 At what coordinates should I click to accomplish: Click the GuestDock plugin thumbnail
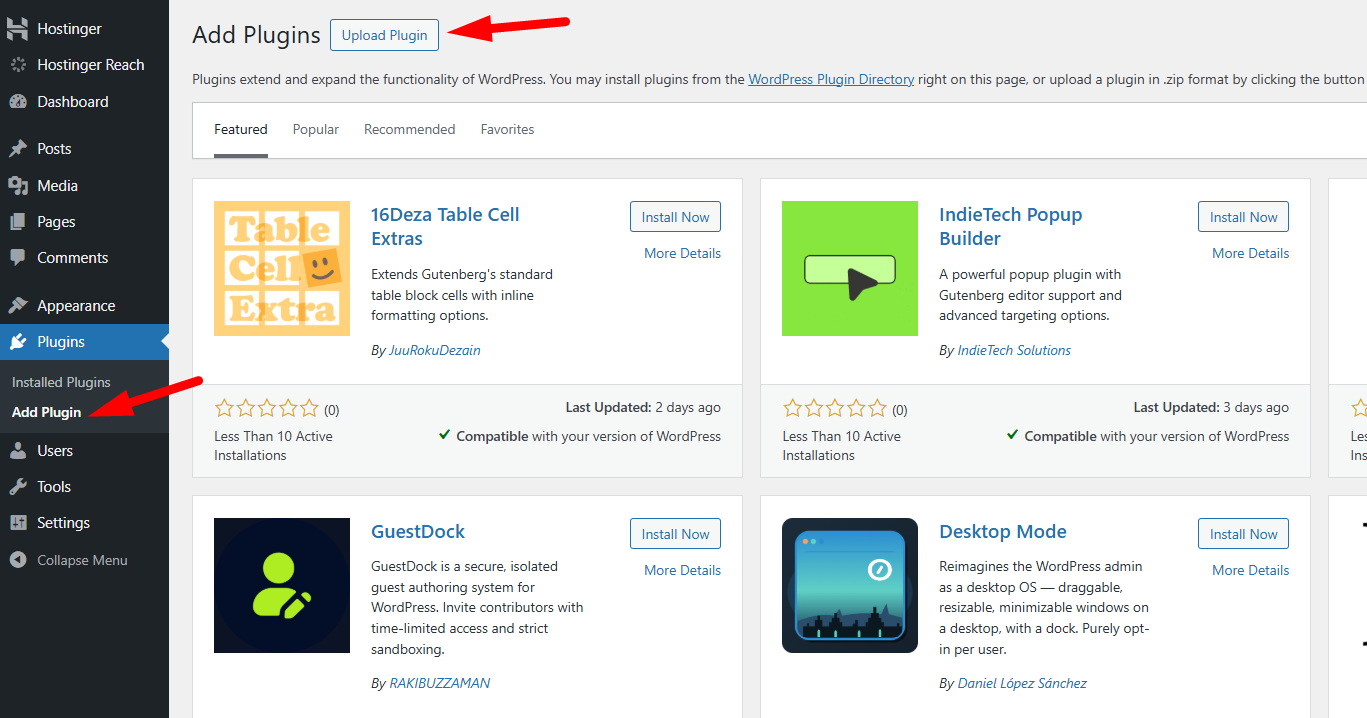282,585
